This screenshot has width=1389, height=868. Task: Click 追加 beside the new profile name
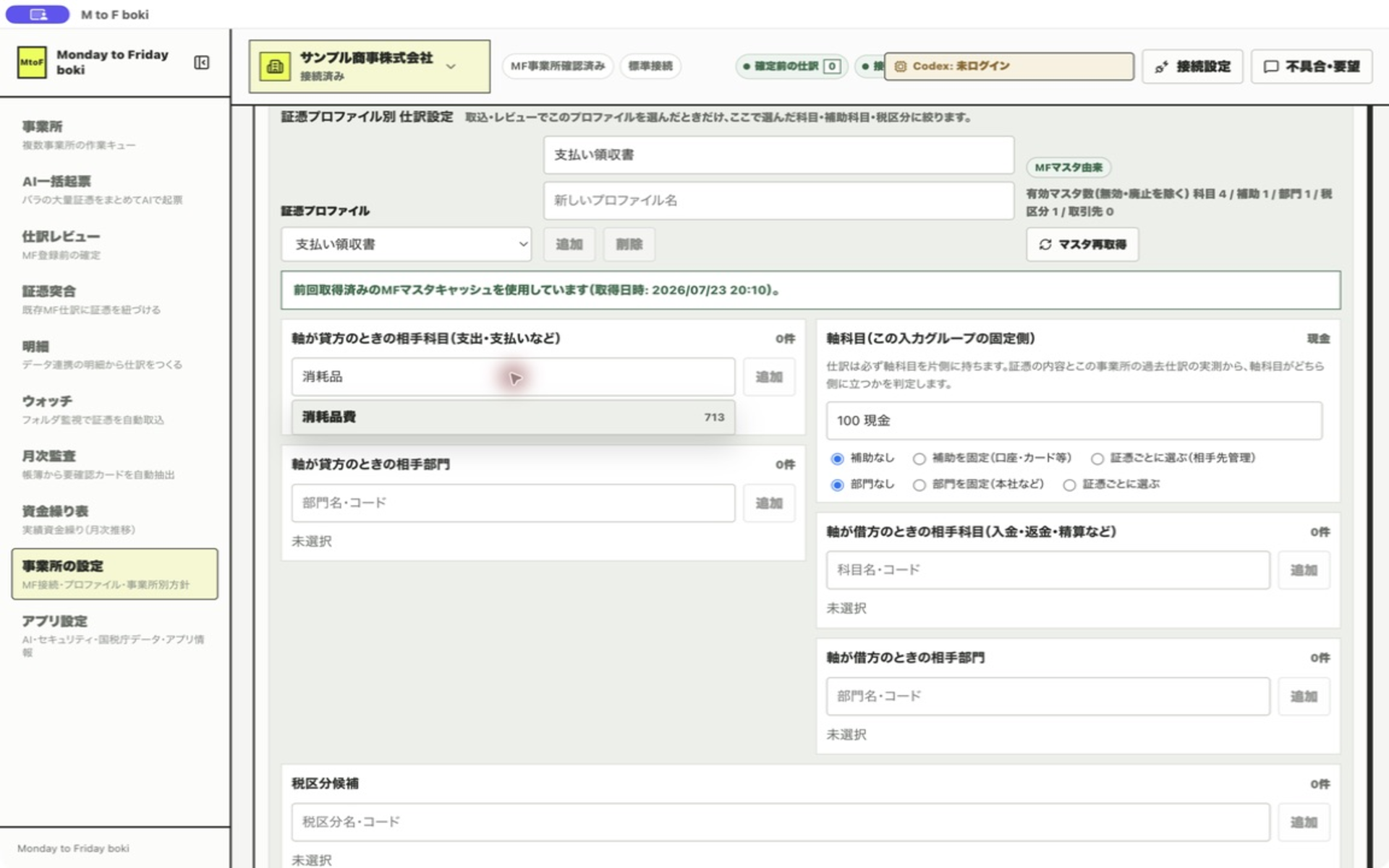tap(569, 244)
